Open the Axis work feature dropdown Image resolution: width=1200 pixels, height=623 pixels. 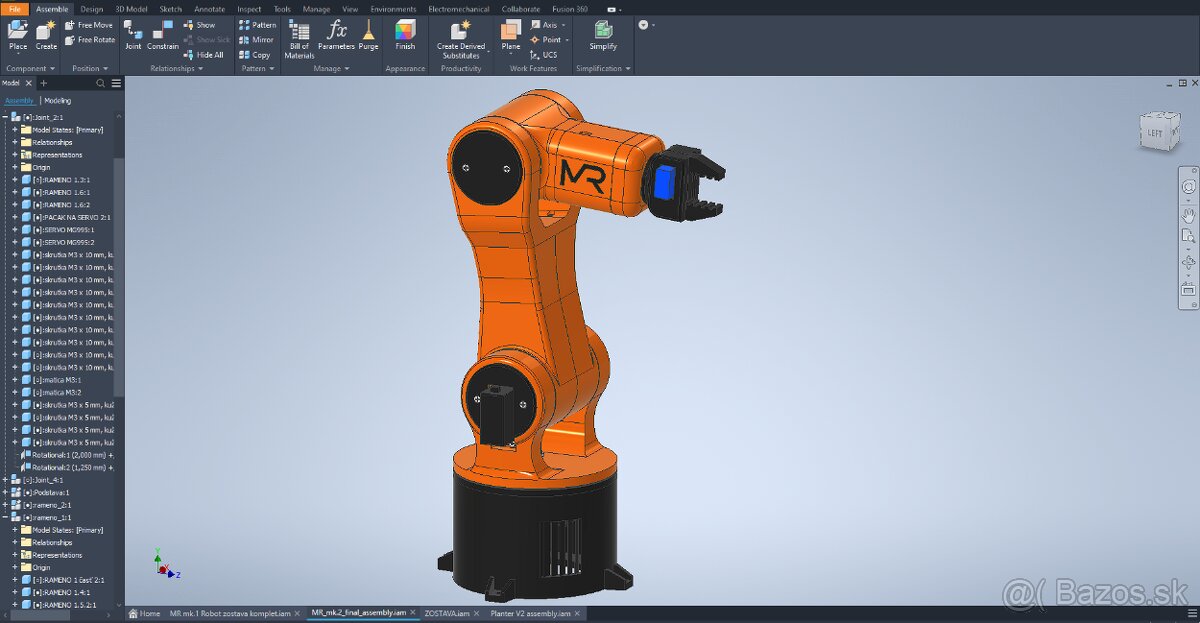pos(561,24)
